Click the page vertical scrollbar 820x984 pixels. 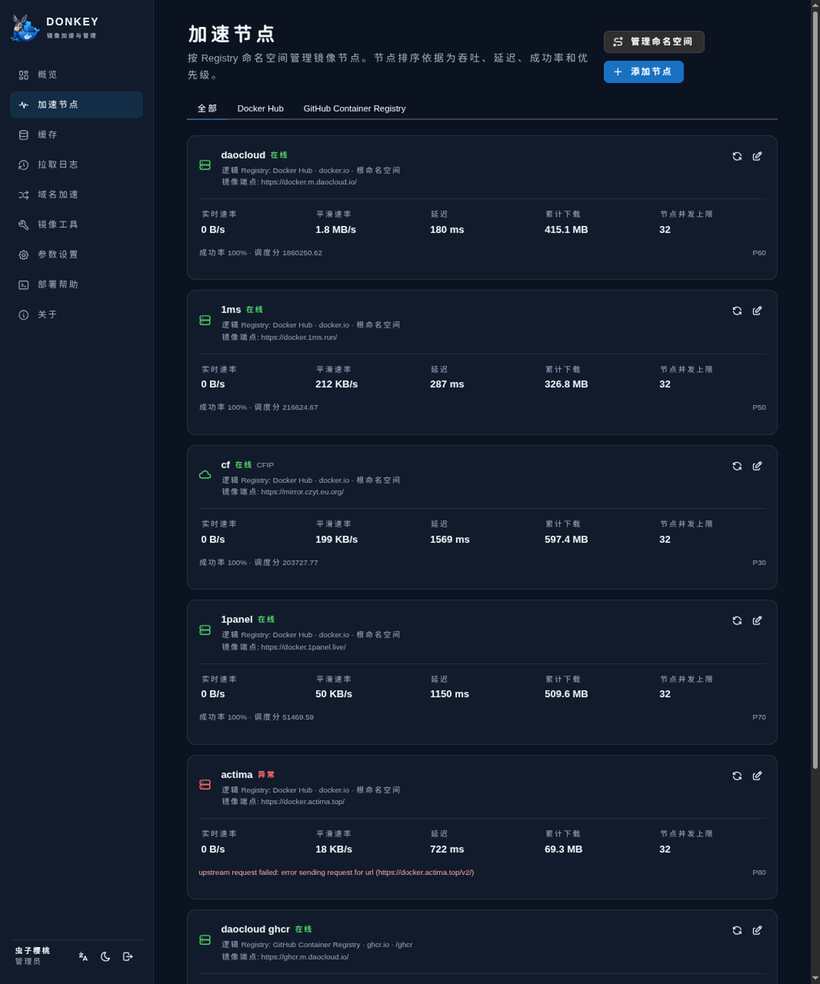pyautogui.click(x=815, y=389)
